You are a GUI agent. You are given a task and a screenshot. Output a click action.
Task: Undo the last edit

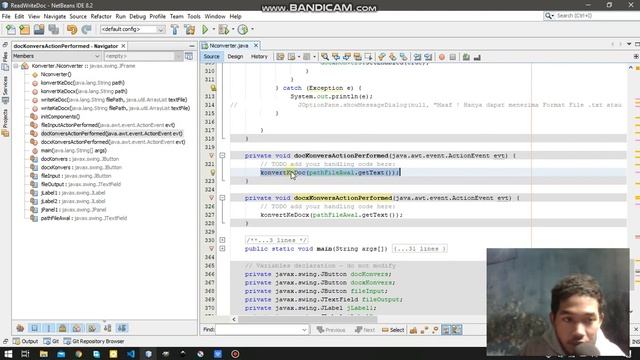72,29
